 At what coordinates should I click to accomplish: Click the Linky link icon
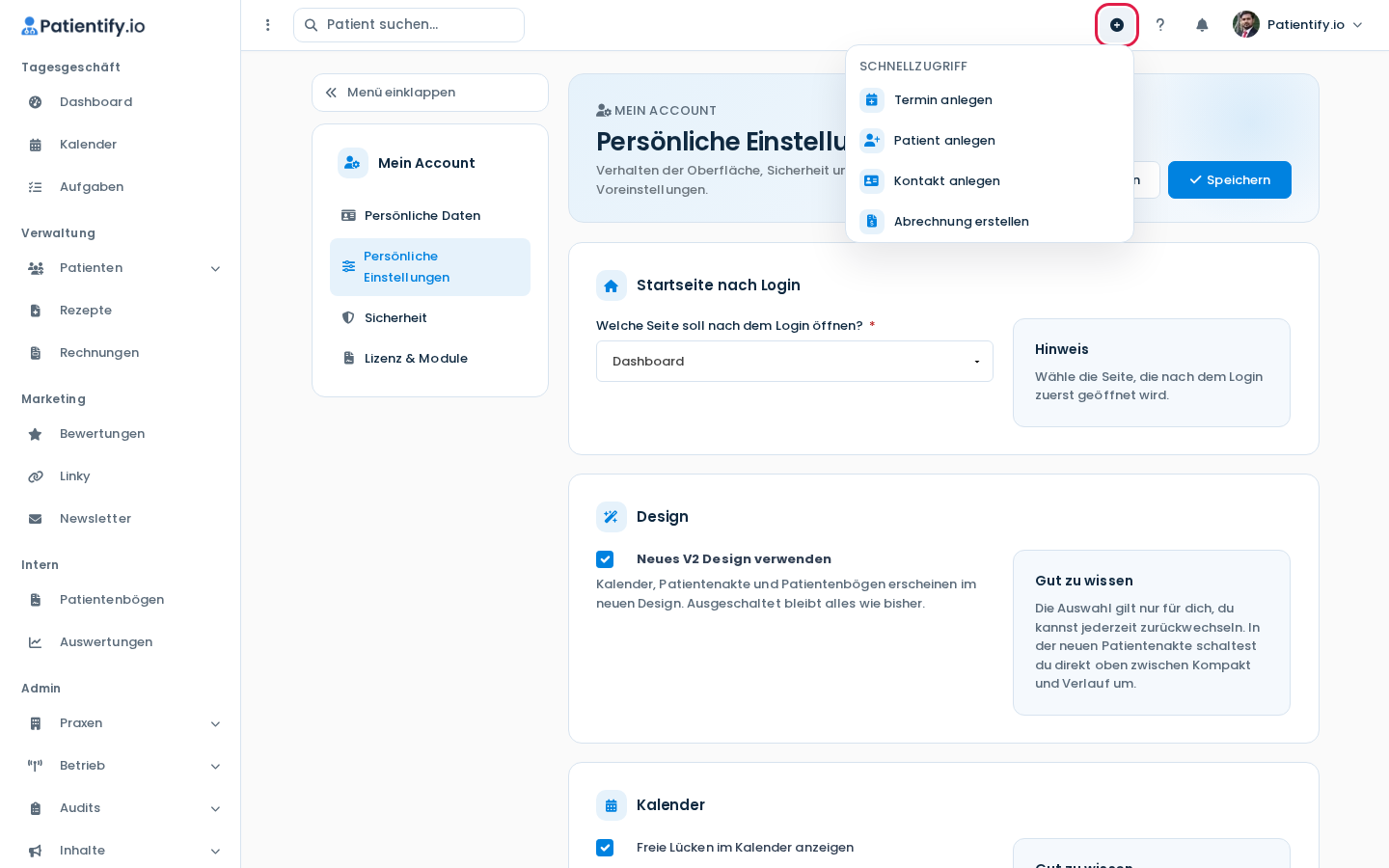coord(36,476)
